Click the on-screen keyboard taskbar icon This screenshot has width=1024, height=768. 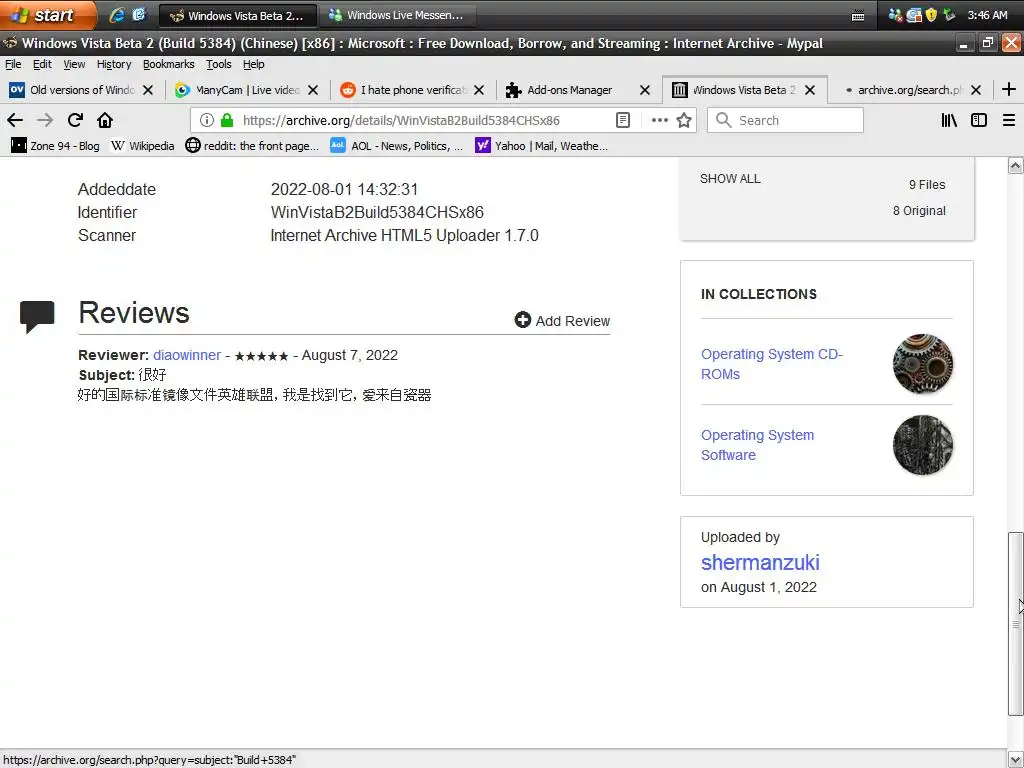tap(858, 16)
